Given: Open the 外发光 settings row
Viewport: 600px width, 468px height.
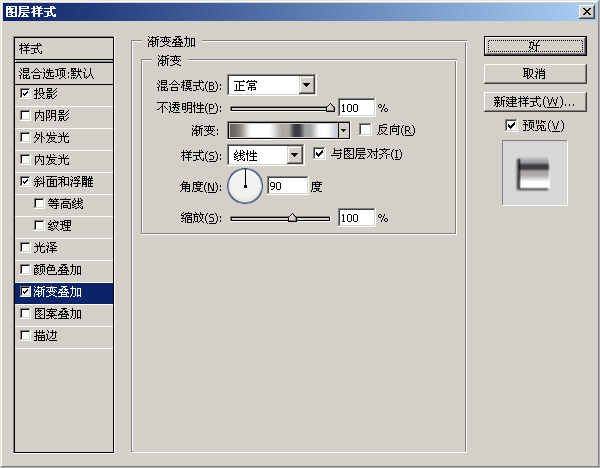Looking at the screenshot, I should 64,138.
